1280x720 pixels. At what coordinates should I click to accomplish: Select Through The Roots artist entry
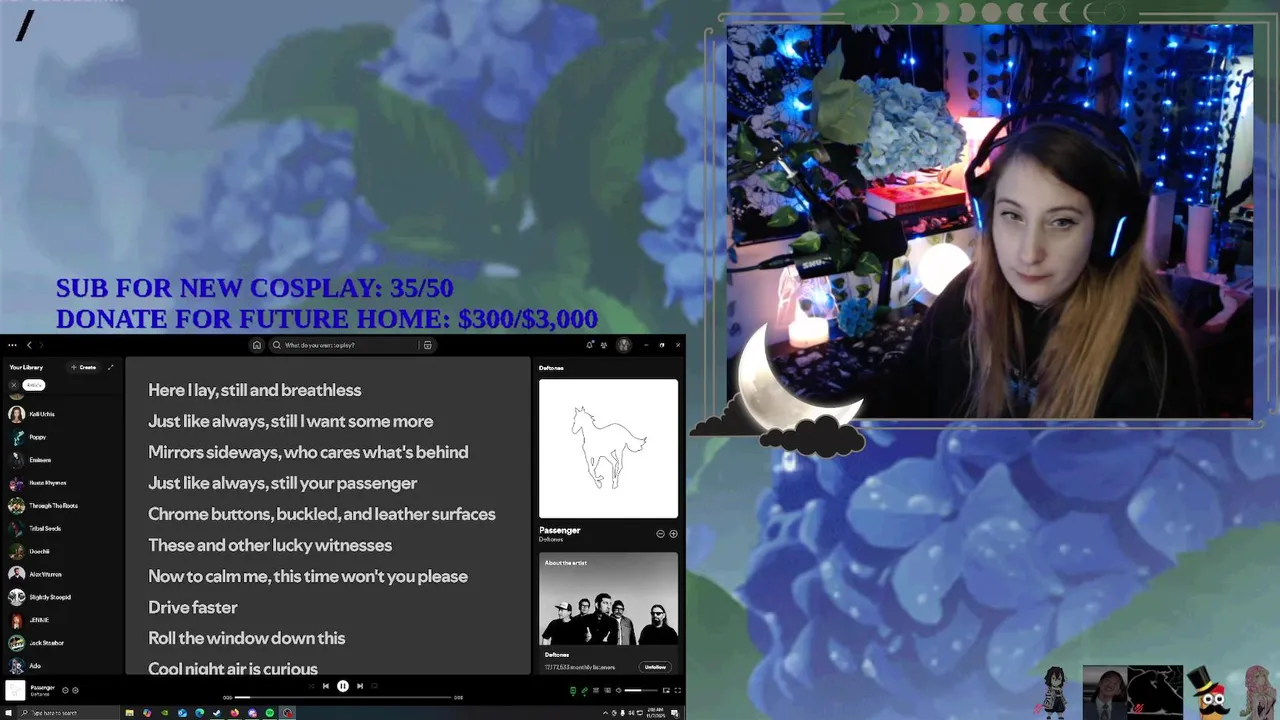pyautogui.click(x=62, y=506)
